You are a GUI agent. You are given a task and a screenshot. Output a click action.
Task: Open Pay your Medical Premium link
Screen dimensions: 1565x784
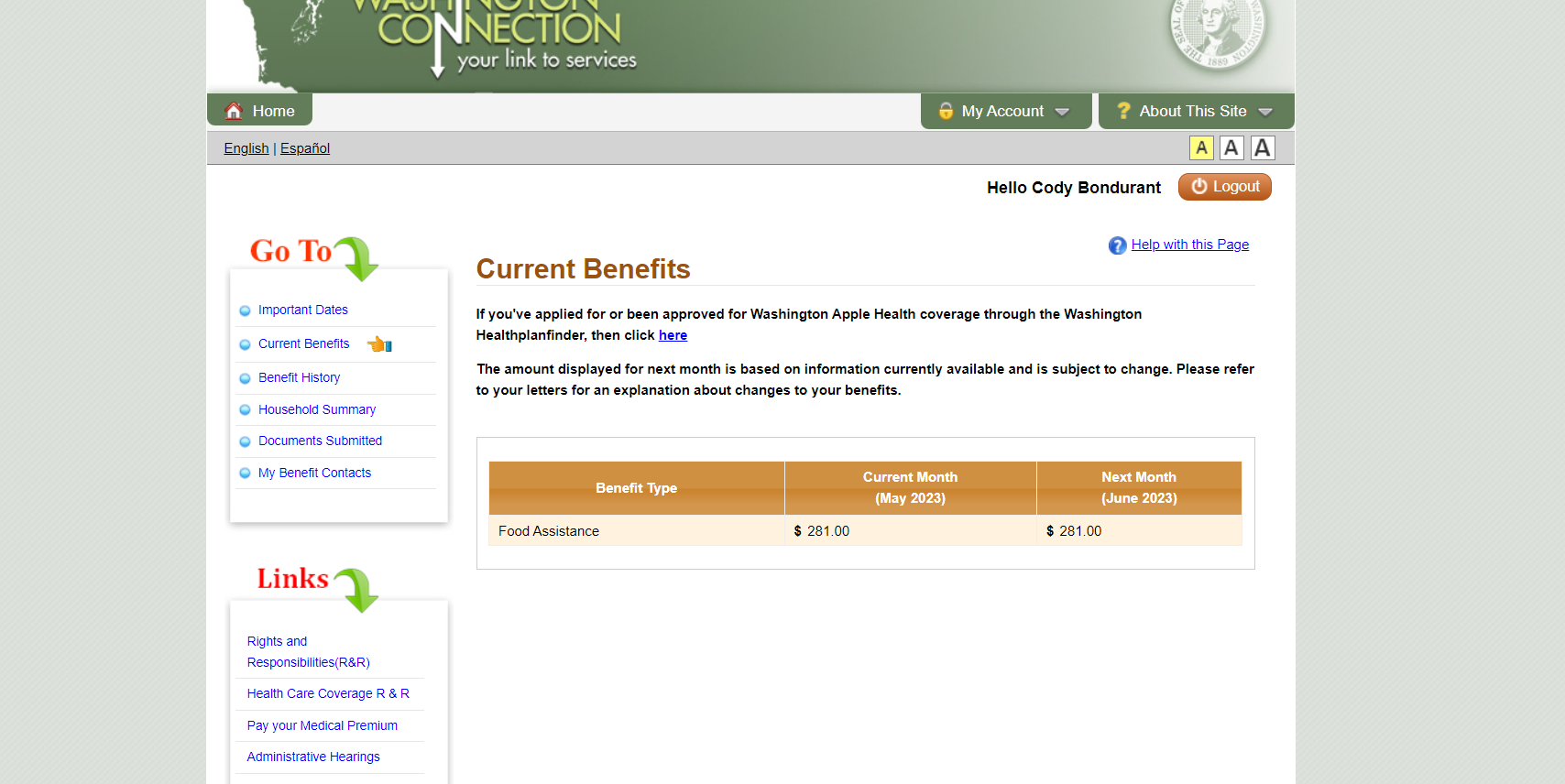(x=323, y=726)
